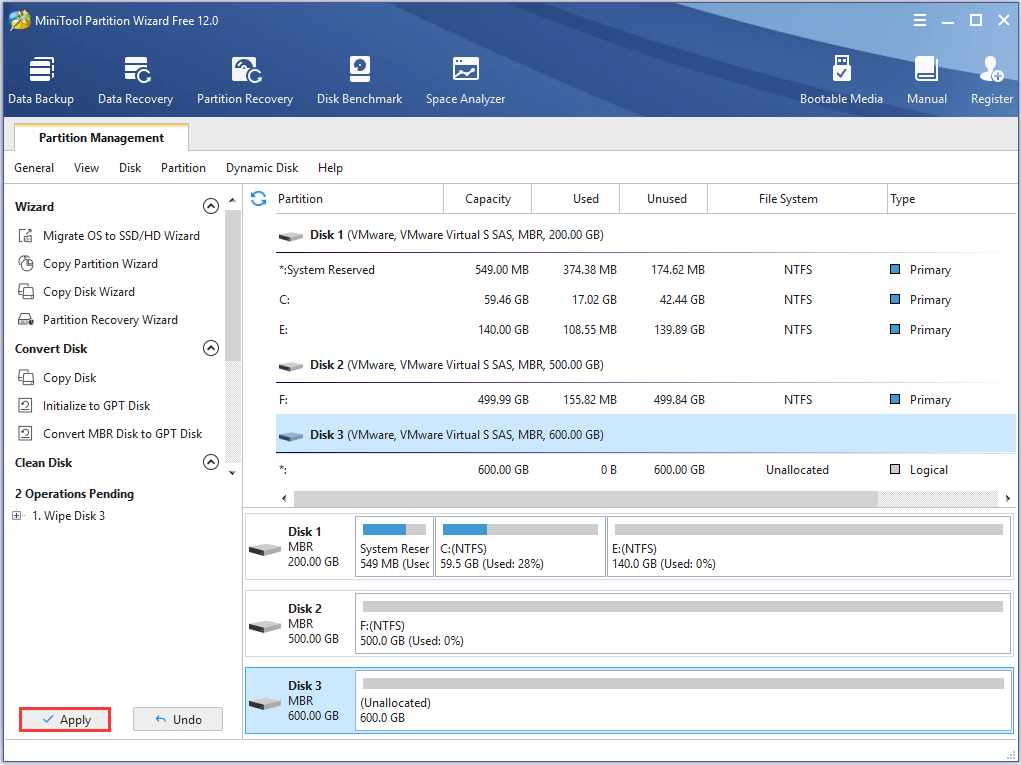Click Disk 2 icon in partition list header

click(x=290, y=367)
